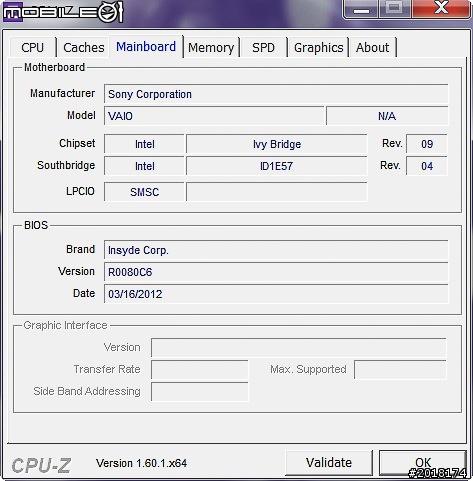
Task: Confirm with the OK button
Action: pyautogui.click(x=423, y=463)
